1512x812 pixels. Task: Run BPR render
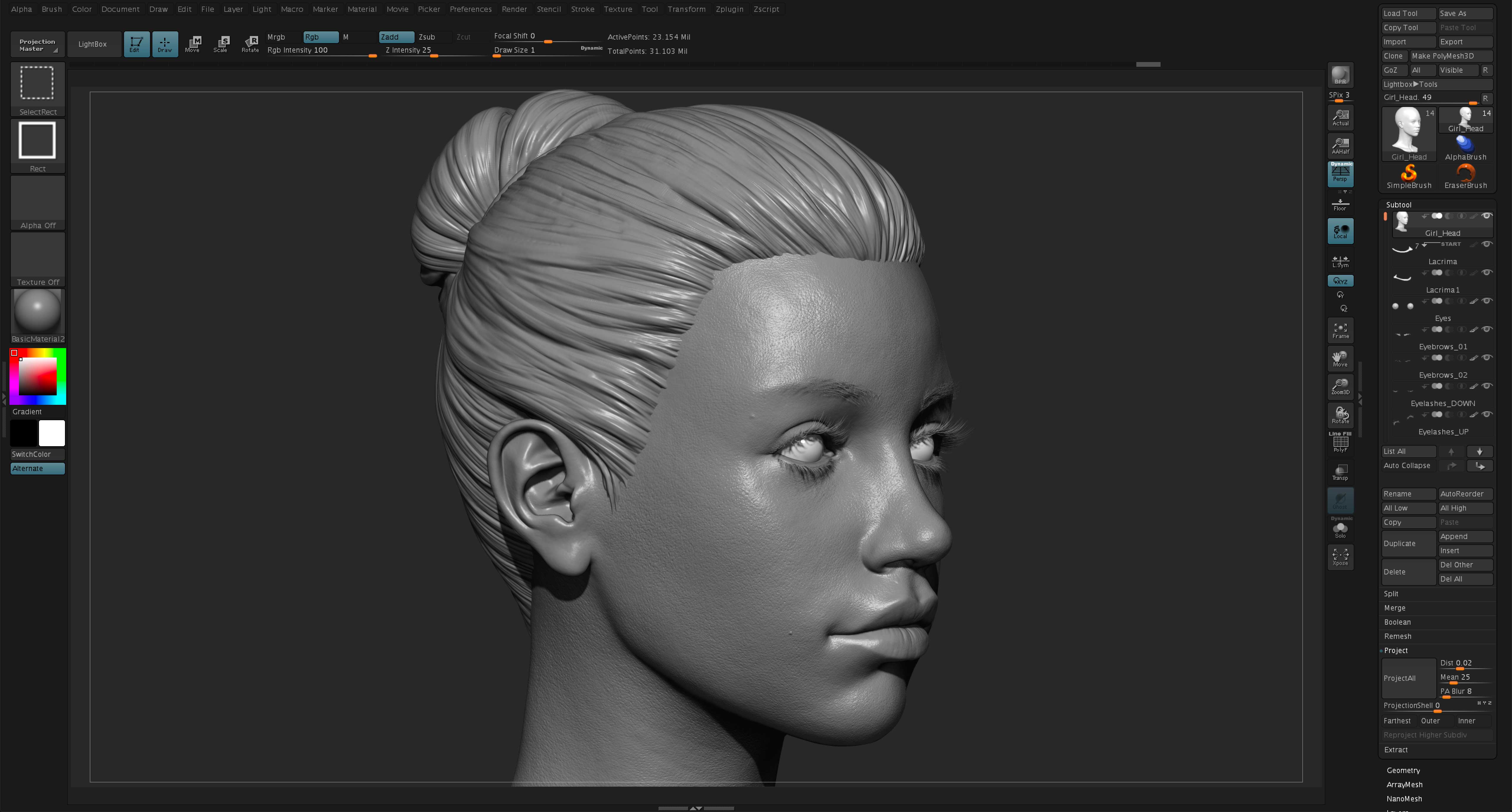point(1340,75)
